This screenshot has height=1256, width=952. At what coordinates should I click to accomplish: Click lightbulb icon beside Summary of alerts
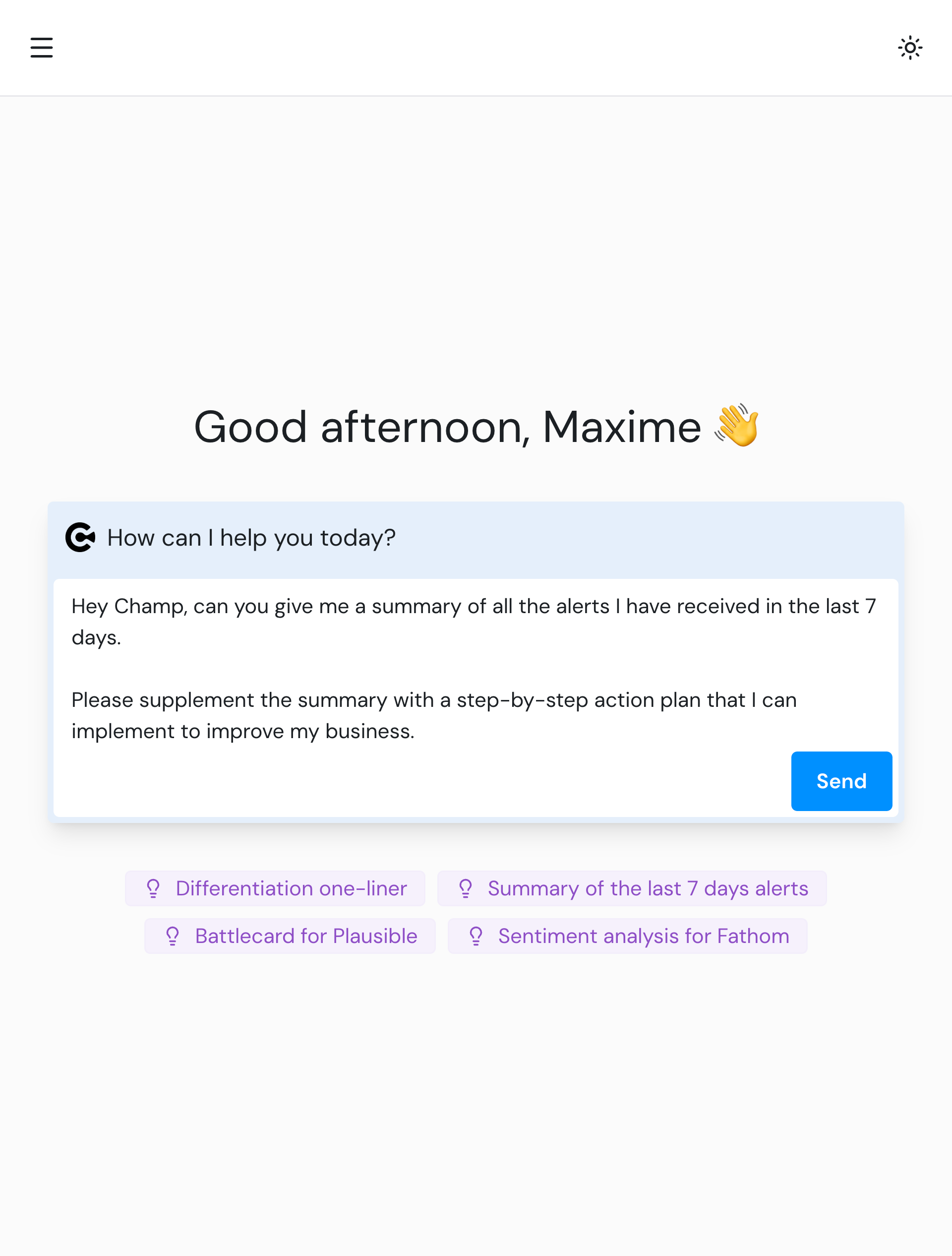click(x=466, y=888)
